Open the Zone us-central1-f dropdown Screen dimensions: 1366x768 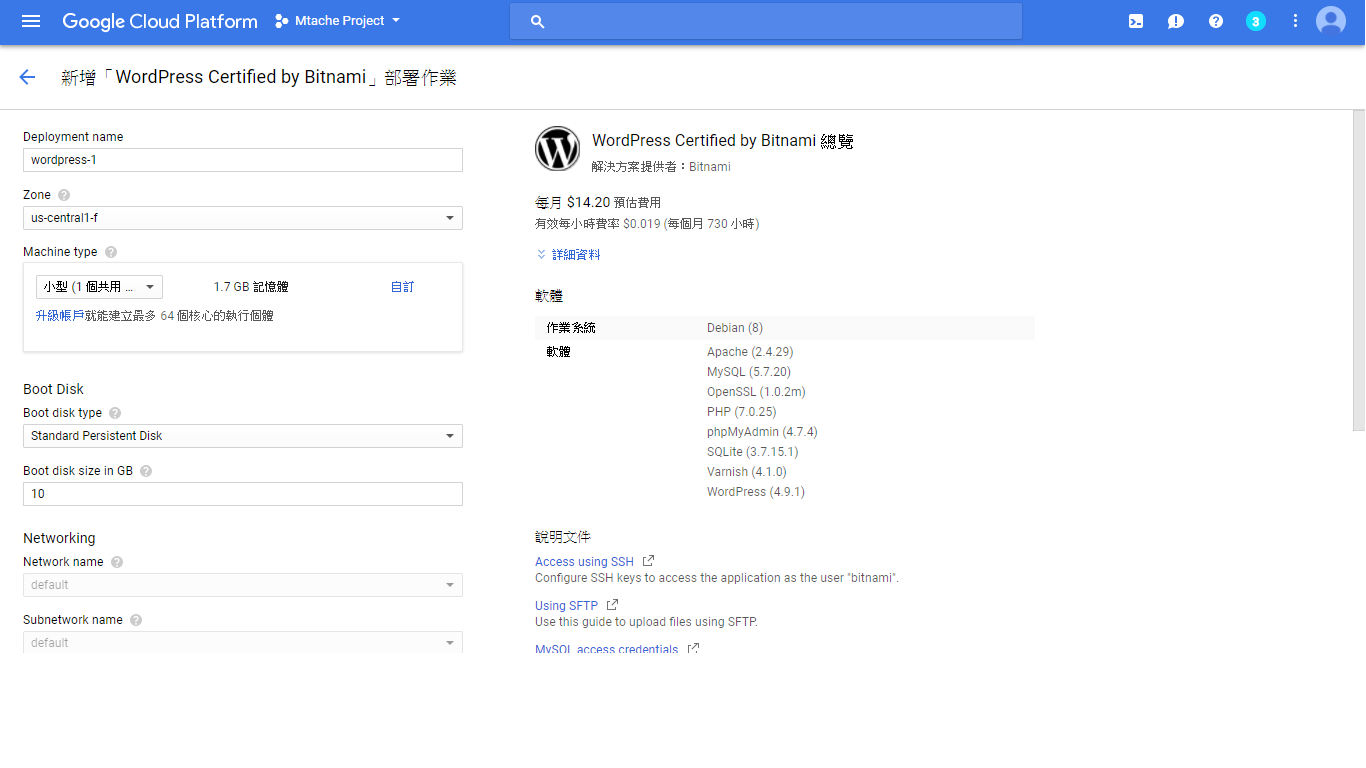tap(243, 218)
